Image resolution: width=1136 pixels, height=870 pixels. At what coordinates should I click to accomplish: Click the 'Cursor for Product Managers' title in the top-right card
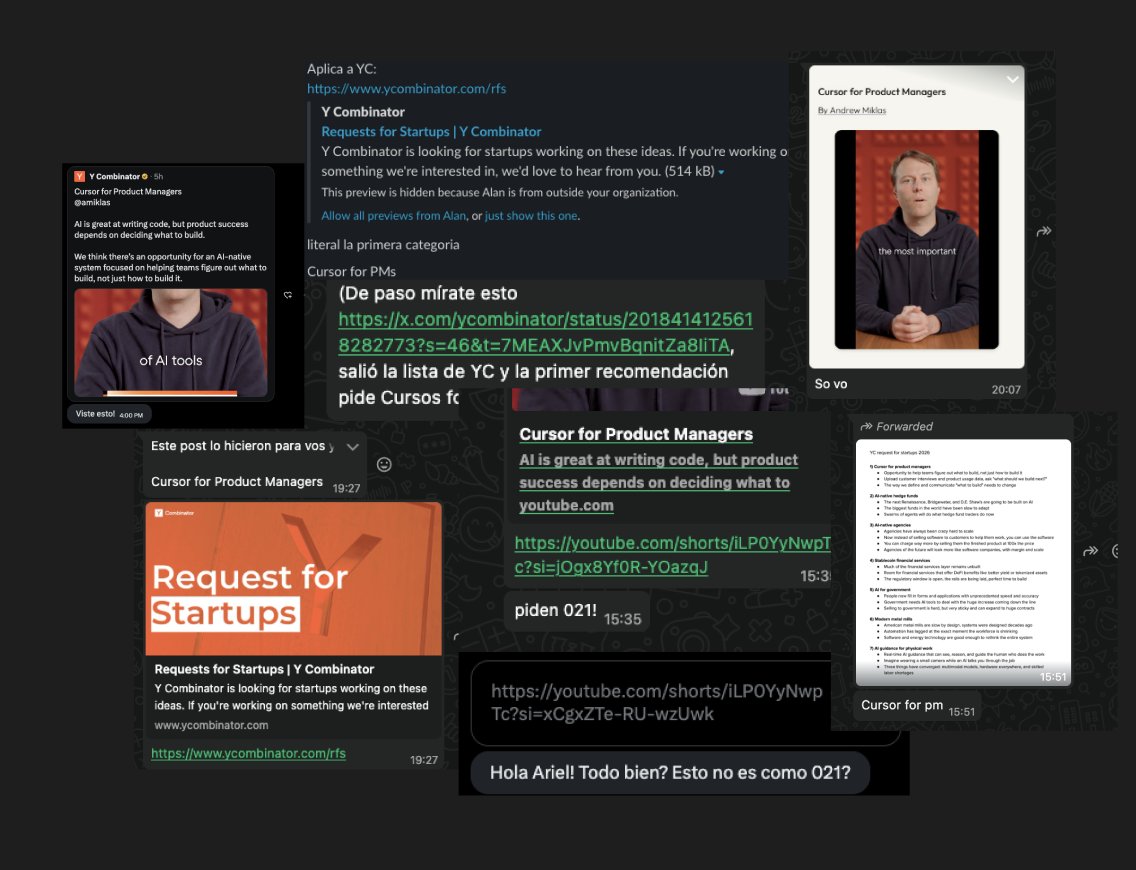pyautogui.click(x=882, y=91)
